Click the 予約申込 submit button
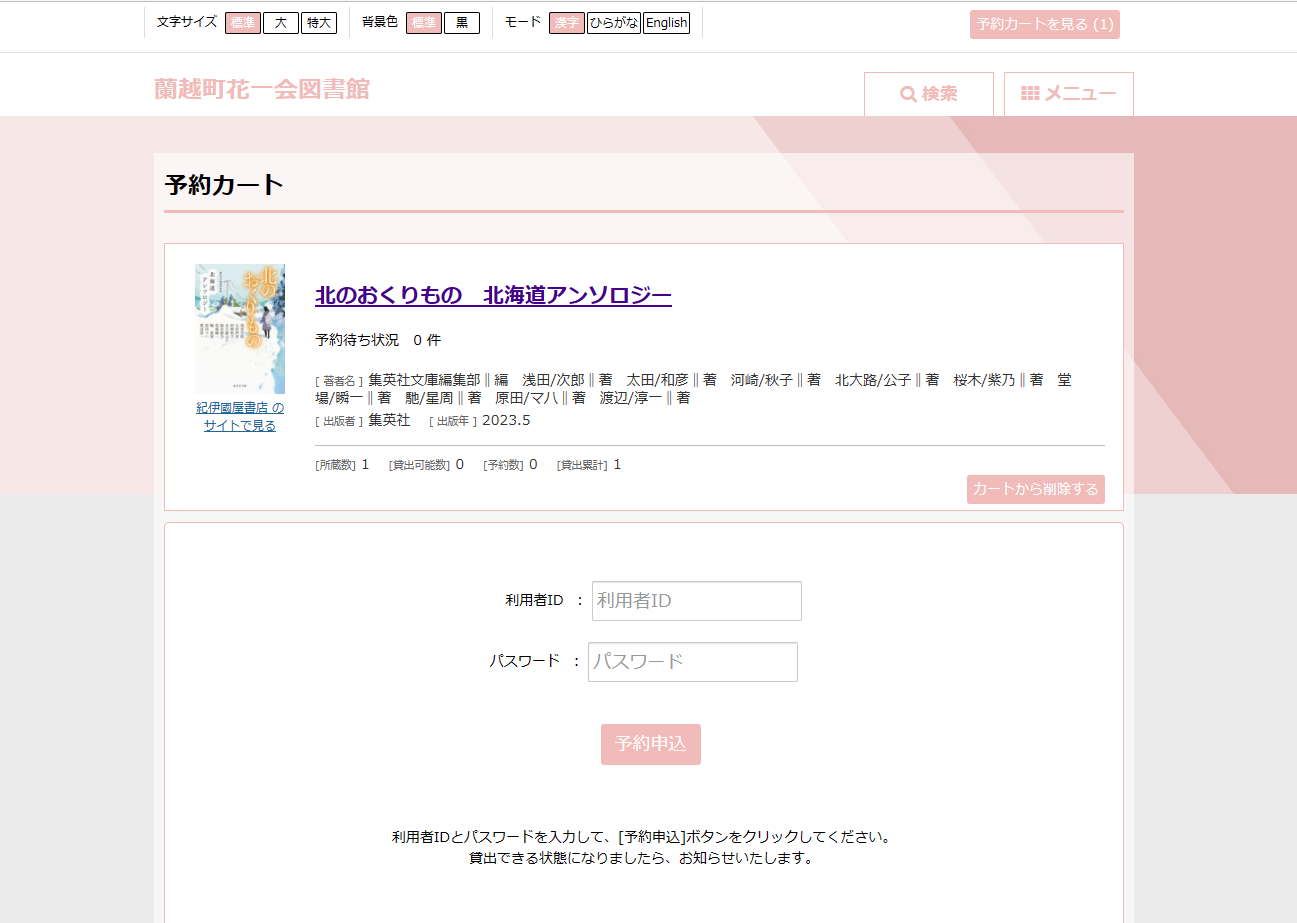The height and width of the screenshot is (923, 1297). tap(651, 744)
